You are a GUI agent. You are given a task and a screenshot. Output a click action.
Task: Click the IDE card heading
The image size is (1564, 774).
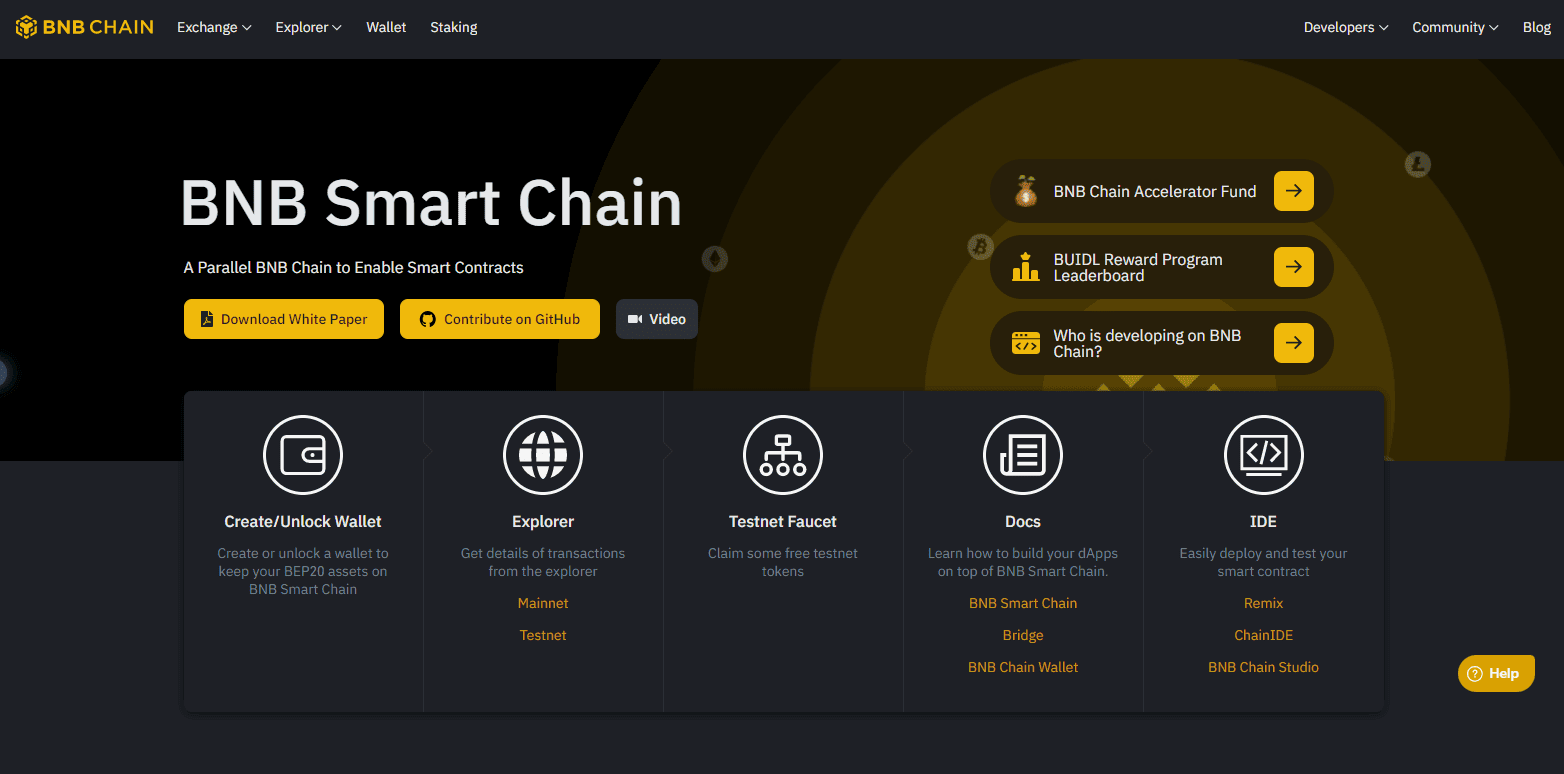point(1263,521)
